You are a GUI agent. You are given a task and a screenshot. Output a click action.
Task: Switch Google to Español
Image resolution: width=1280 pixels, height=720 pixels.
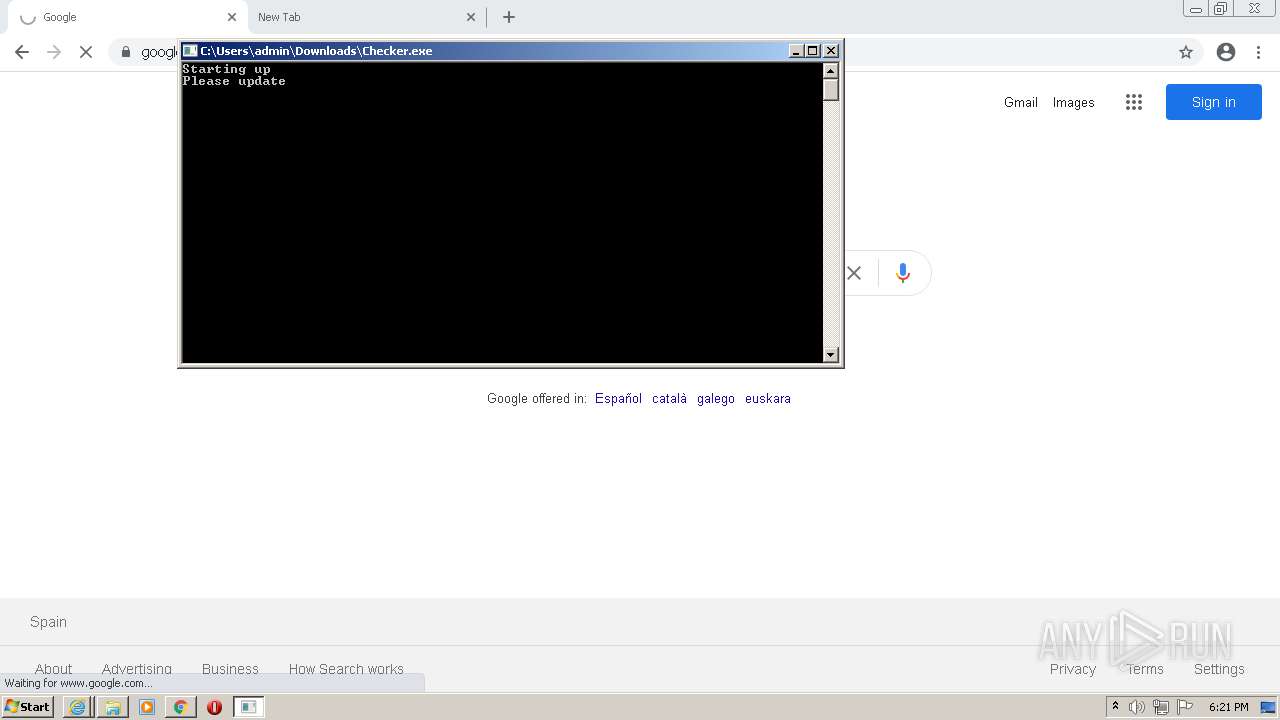tap(618, 398)
